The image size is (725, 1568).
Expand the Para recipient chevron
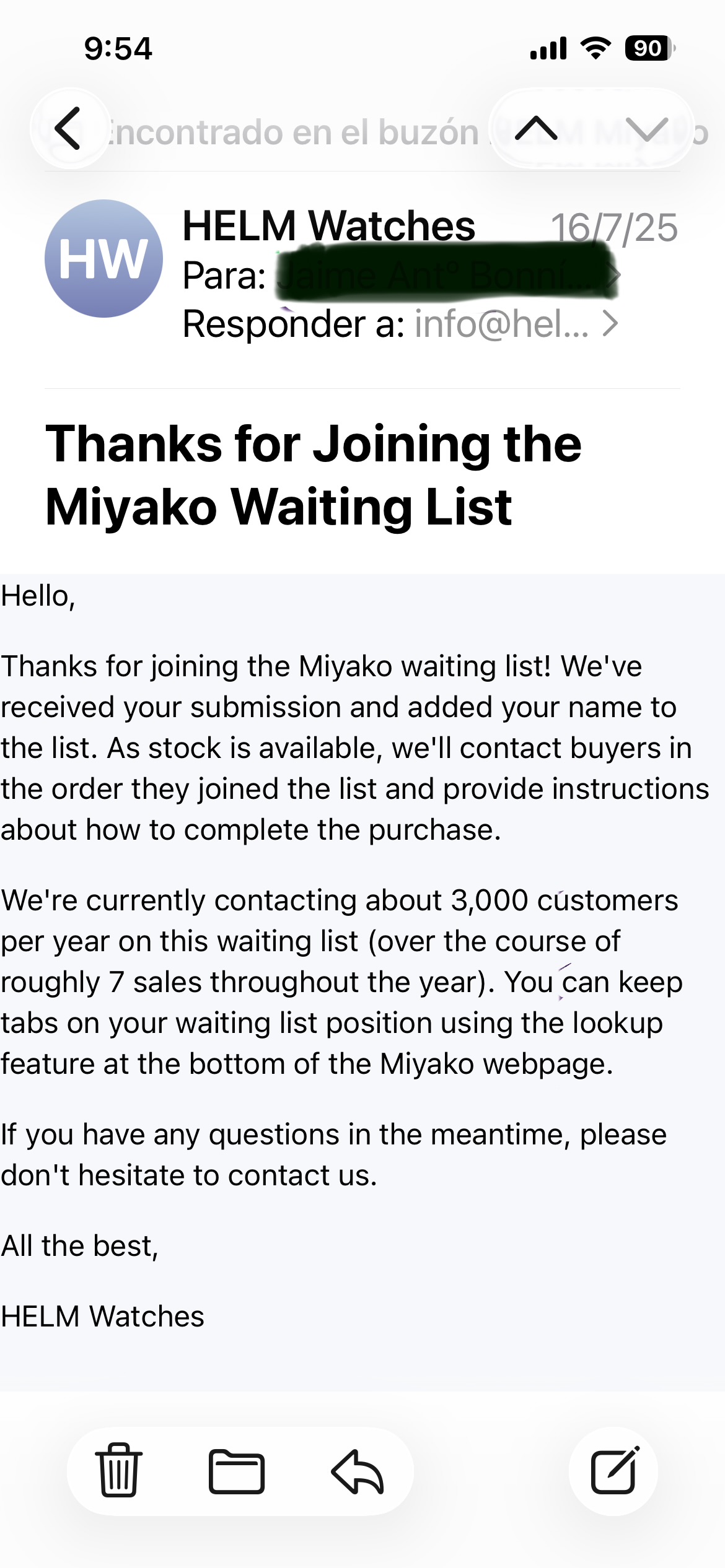point(613,275)
